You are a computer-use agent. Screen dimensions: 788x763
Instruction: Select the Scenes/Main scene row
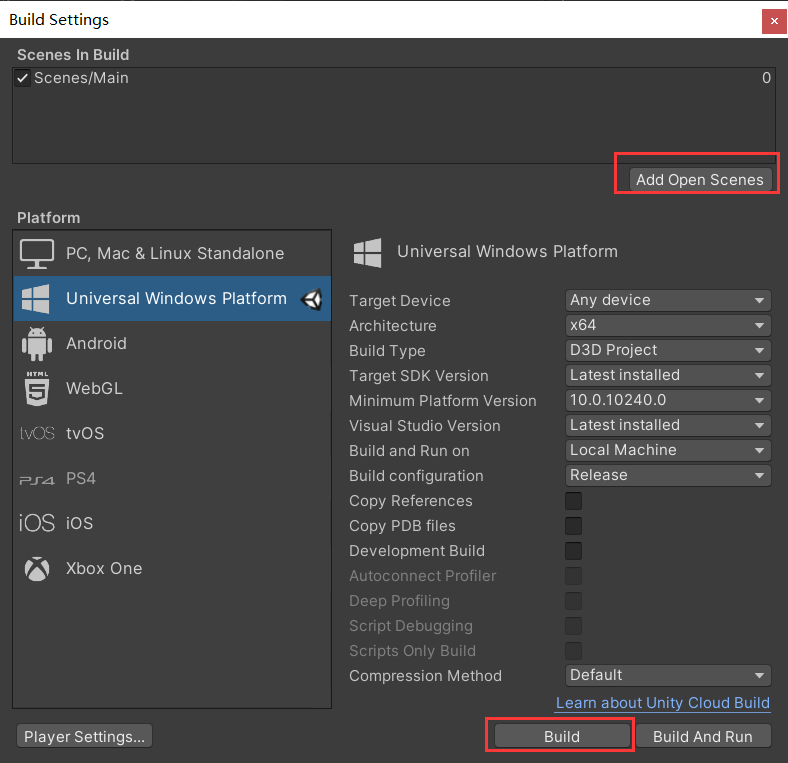pos(393,78)
